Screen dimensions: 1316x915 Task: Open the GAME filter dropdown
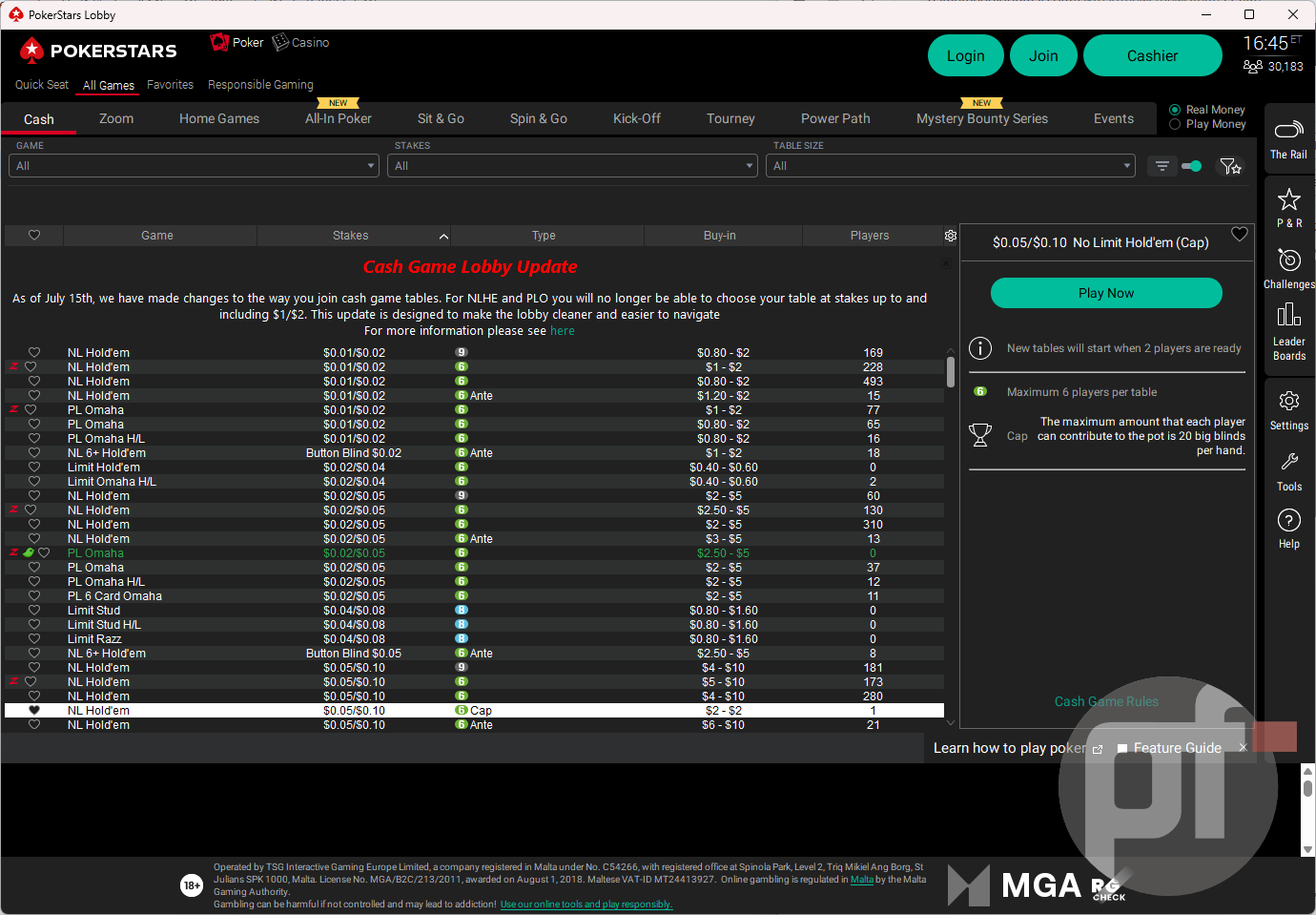195,166
